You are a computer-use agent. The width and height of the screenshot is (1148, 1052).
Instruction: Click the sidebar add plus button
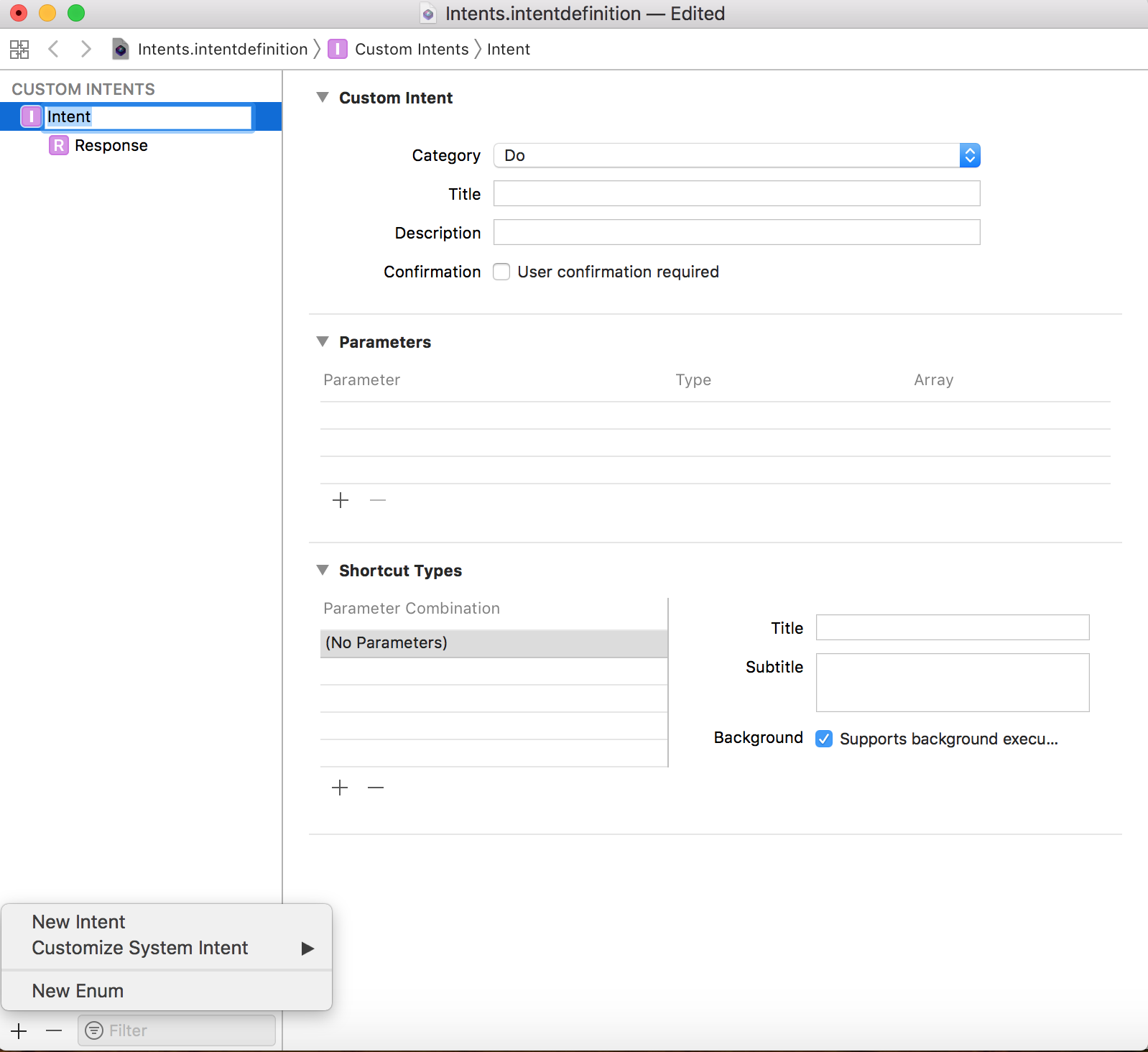(x=19, y=1031)
